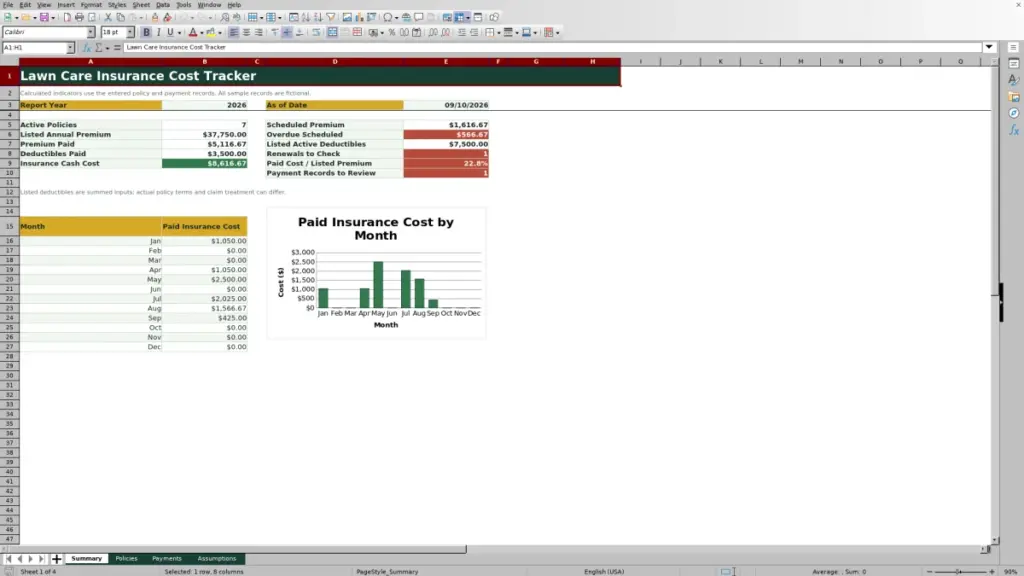Click the font color A swatch

(x=193, y=32)
